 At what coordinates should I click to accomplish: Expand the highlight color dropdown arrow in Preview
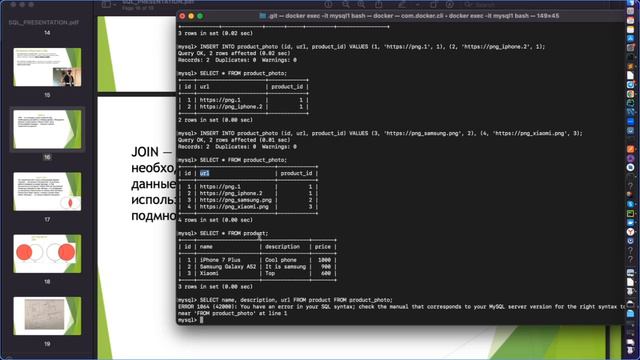[417, 5]
